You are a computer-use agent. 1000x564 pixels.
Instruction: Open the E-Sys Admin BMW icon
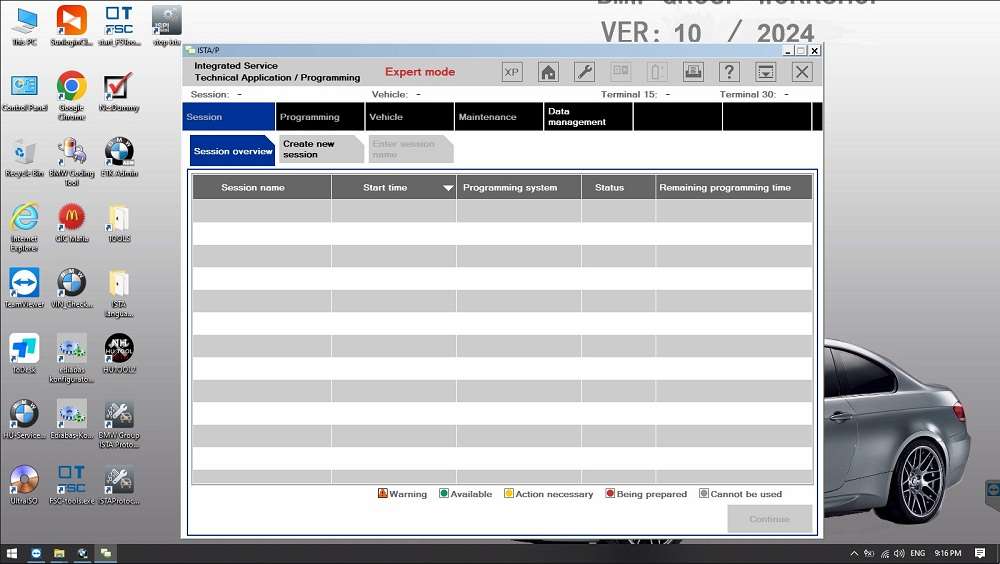click(119, 153)
